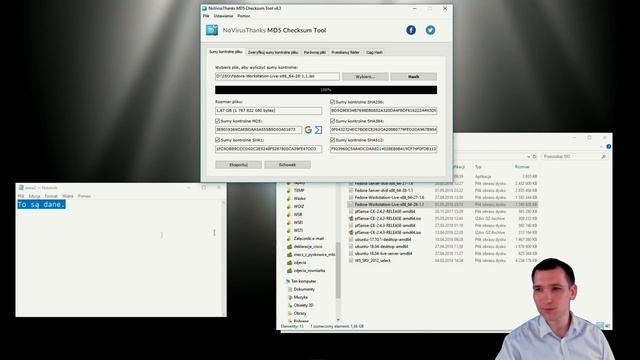Click the Wybierz... file browse button
This screenshot has width=640, height=360.
point(365,76)
